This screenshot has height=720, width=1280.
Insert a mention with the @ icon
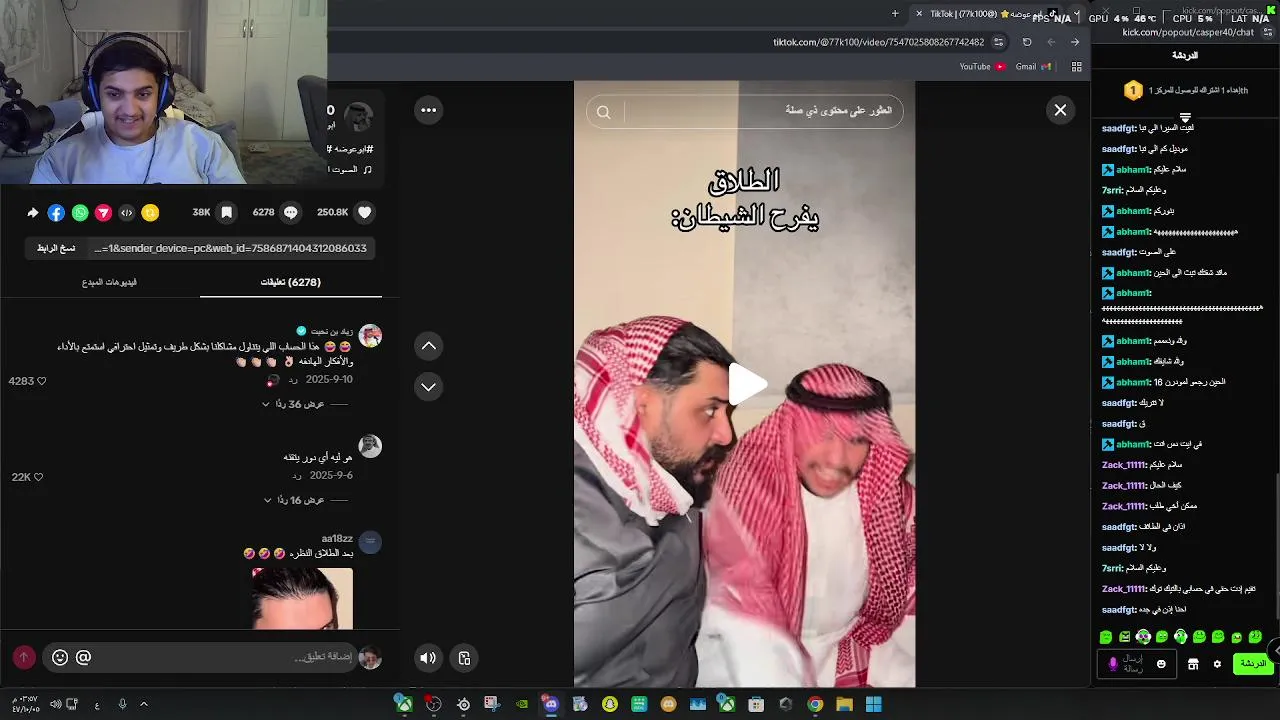tap(84, 657)
